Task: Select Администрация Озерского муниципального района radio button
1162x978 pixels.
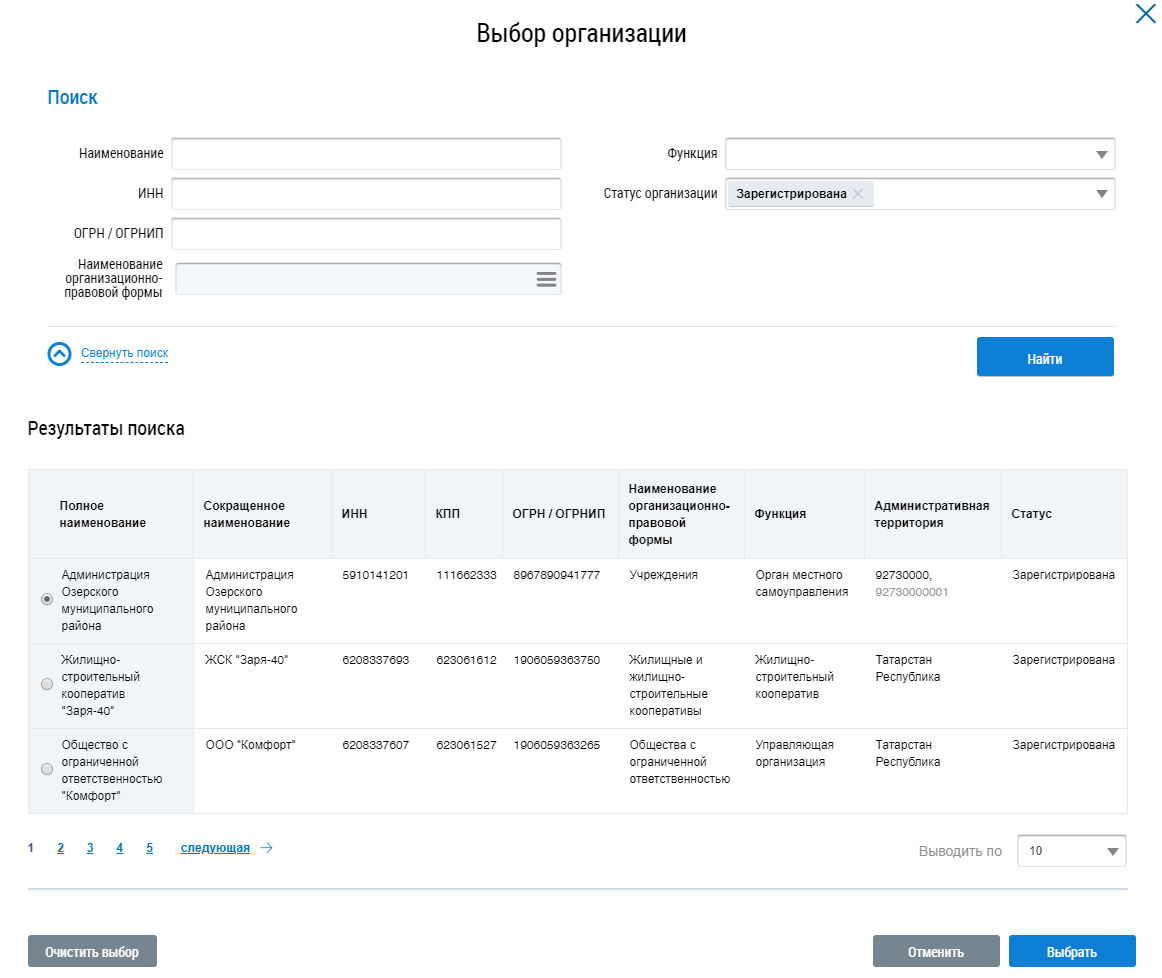Action: coord(46,599)
